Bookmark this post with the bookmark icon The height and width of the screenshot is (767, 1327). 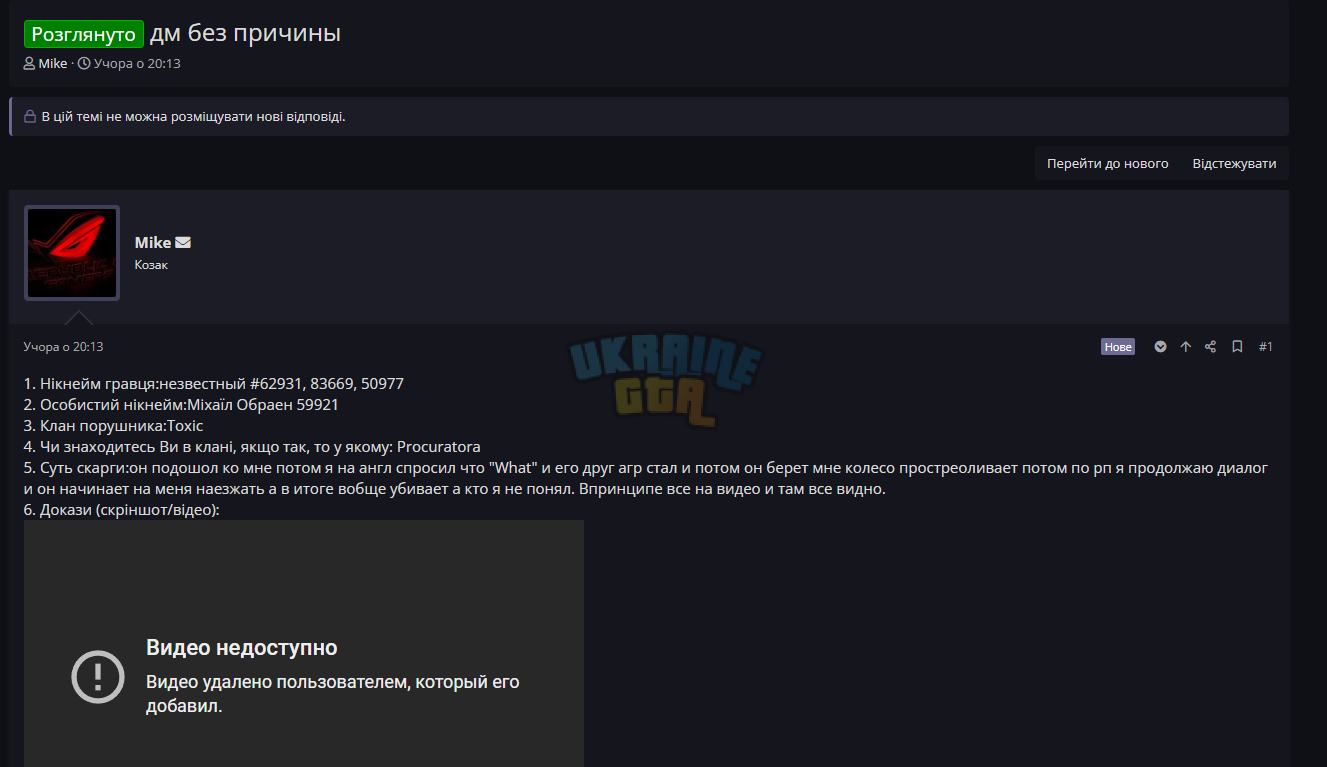coord(1237,347)
